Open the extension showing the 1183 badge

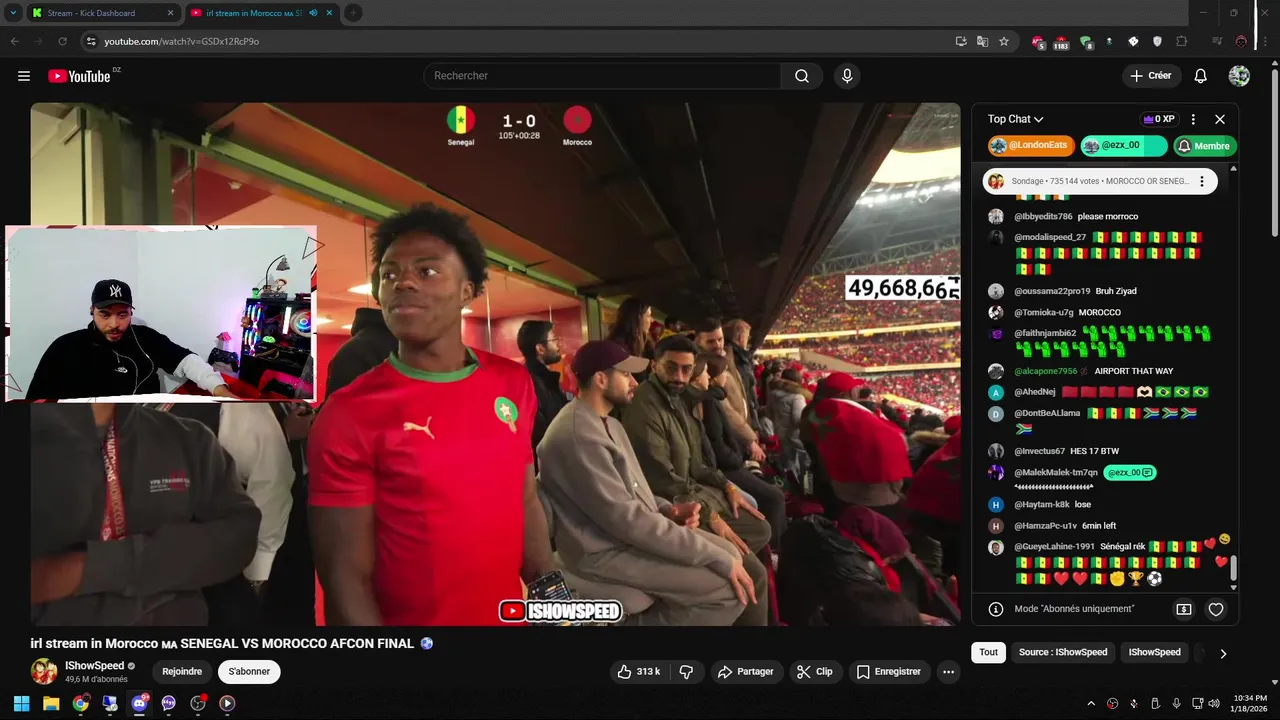point(1061,42)
